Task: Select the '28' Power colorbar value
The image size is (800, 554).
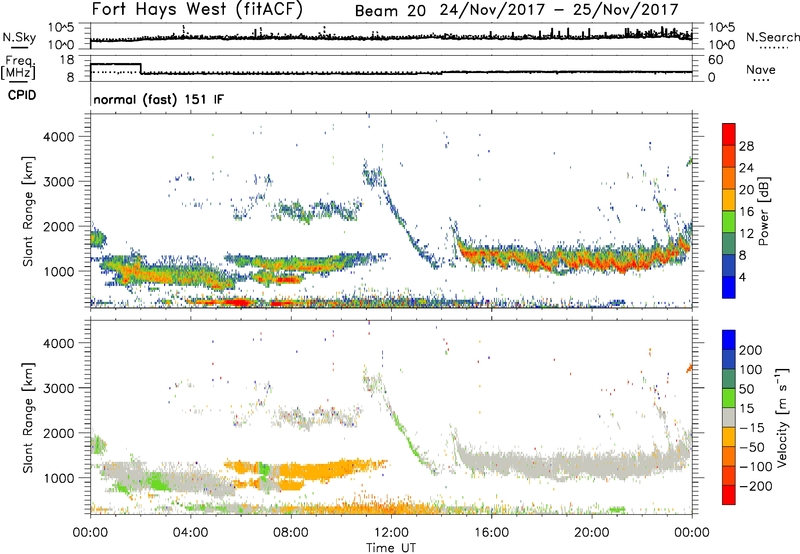Action: tap(746, 146)
